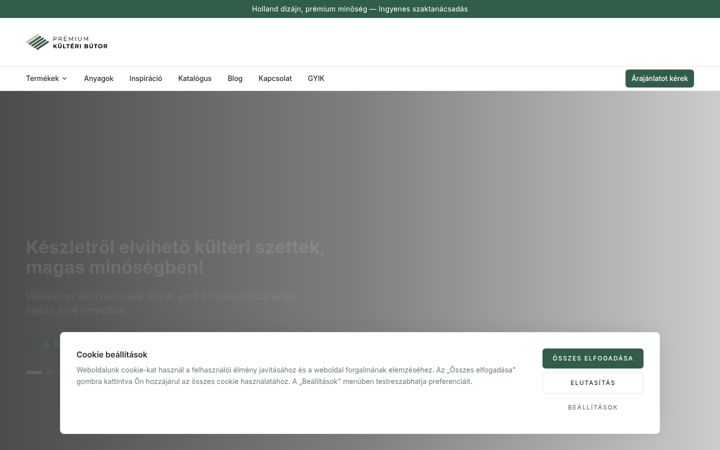Image resolution: width=720 pixels, height=450 pixels.
Task: Click the Prémium Kültéri Bútor logo
Action: tap(67, 42)
